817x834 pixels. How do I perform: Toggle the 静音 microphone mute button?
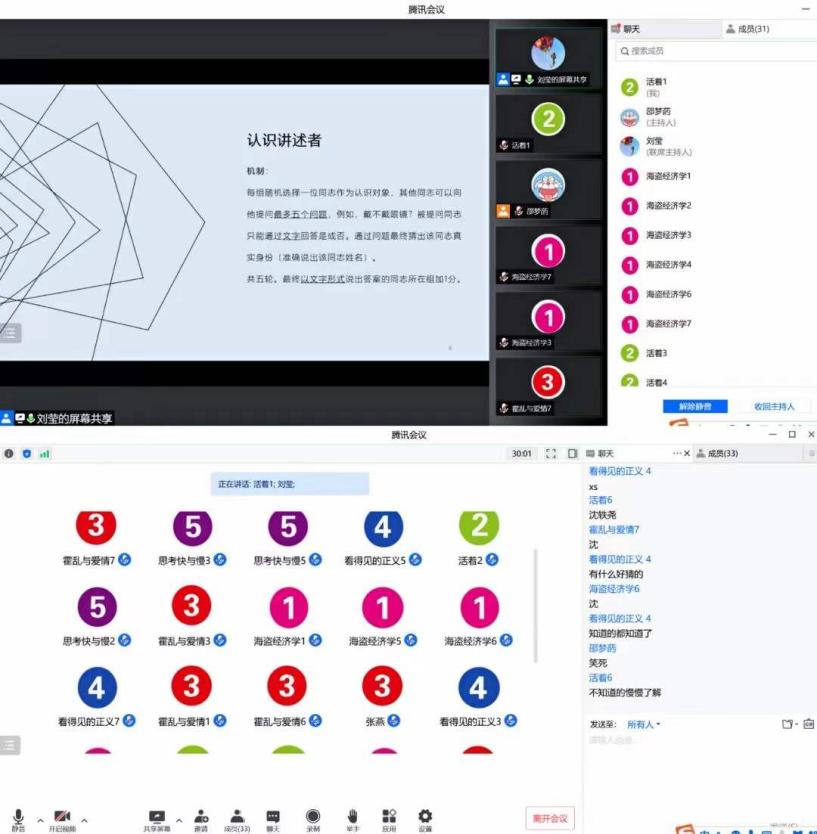pyautogui.click(x=18, y=817)
